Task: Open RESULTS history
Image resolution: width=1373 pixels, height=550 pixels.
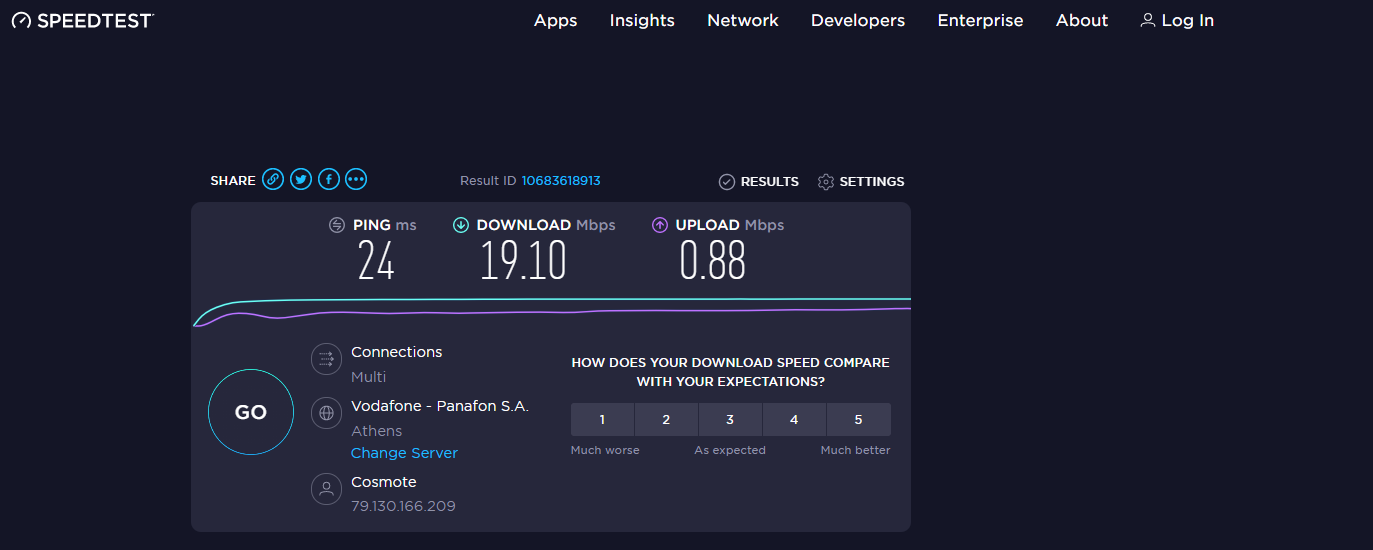Action: tap(759, 182)
